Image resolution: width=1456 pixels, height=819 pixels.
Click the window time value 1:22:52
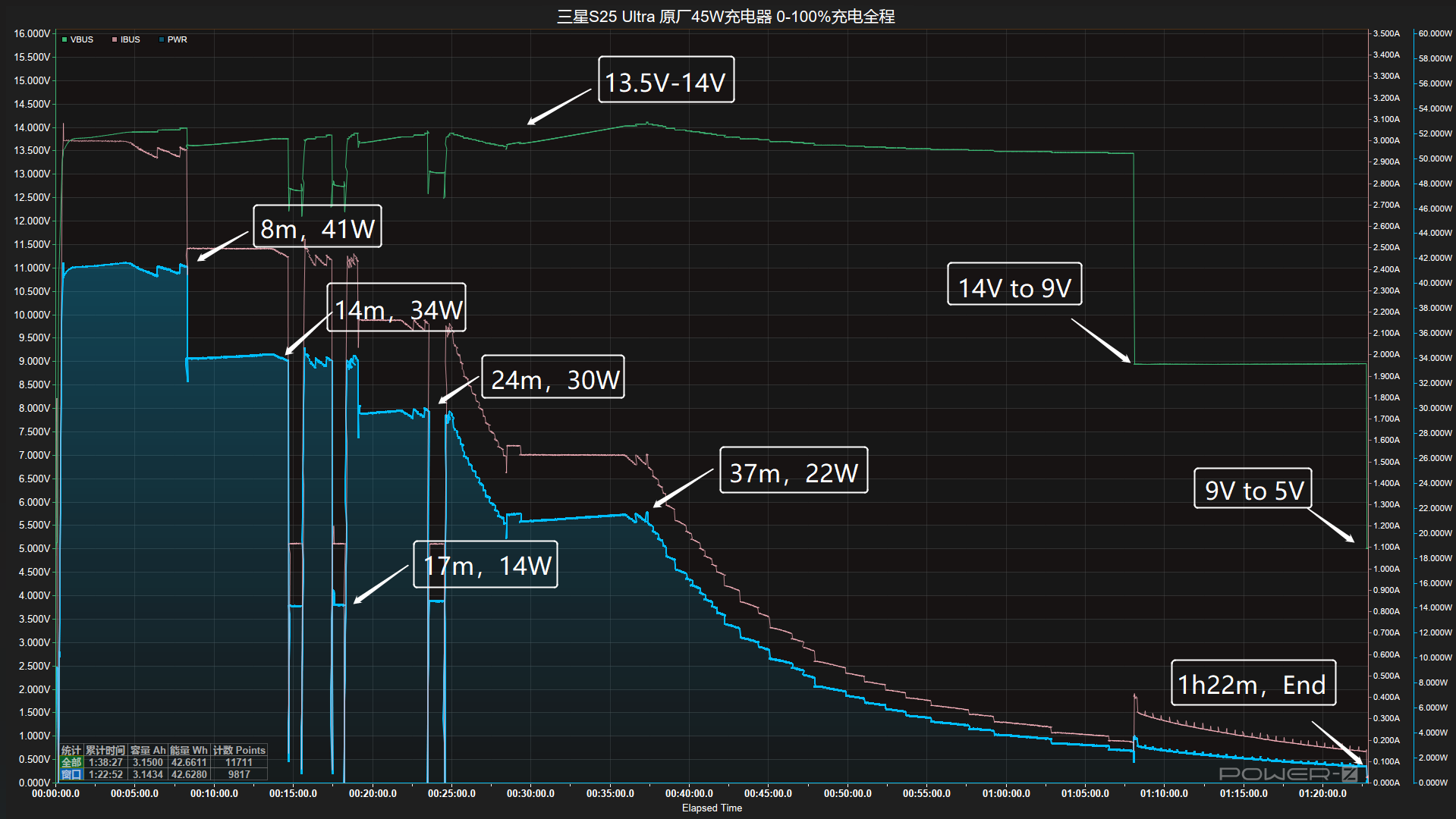[105, 774]
